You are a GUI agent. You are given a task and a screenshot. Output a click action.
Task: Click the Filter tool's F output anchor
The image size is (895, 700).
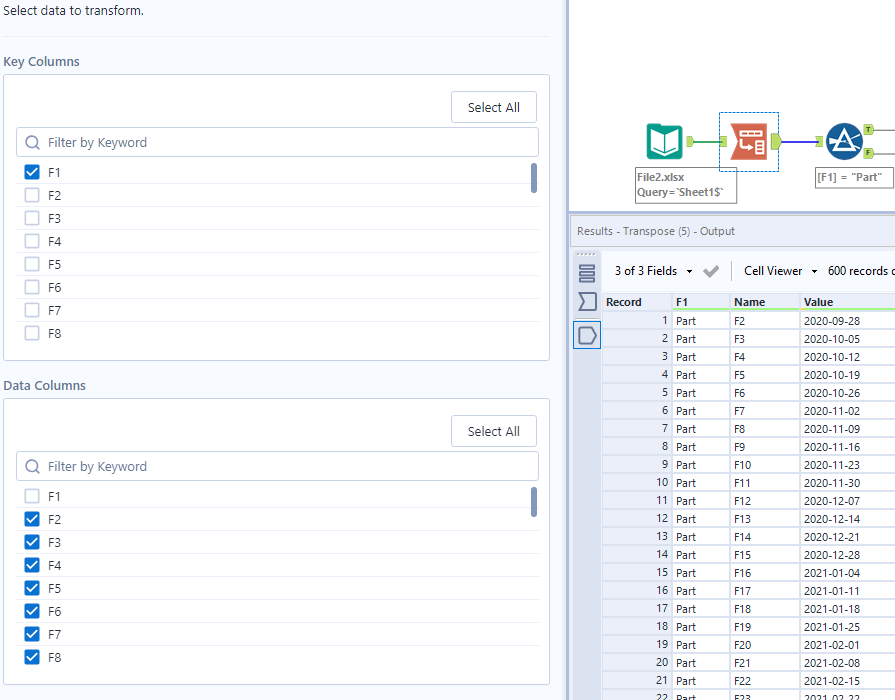(868, 153)
